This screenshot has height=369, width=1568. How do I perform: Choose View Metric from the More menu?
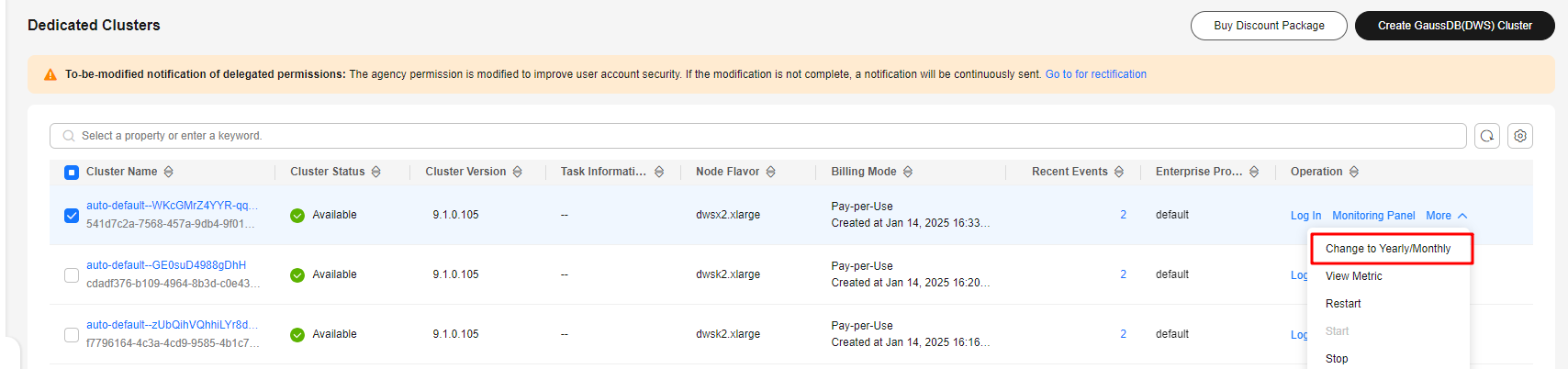1353,276
